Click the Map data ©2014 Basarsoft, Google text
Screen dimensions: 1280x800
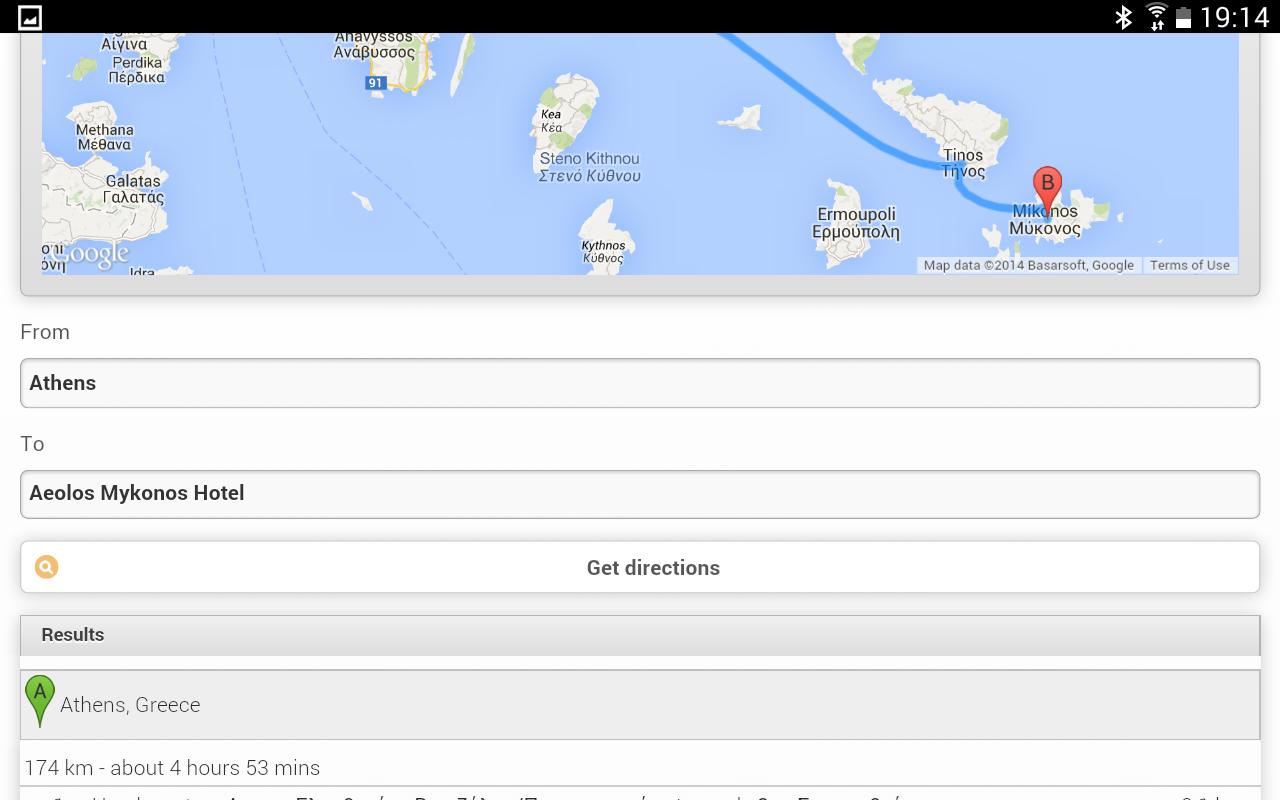(x=1028, y=265)
